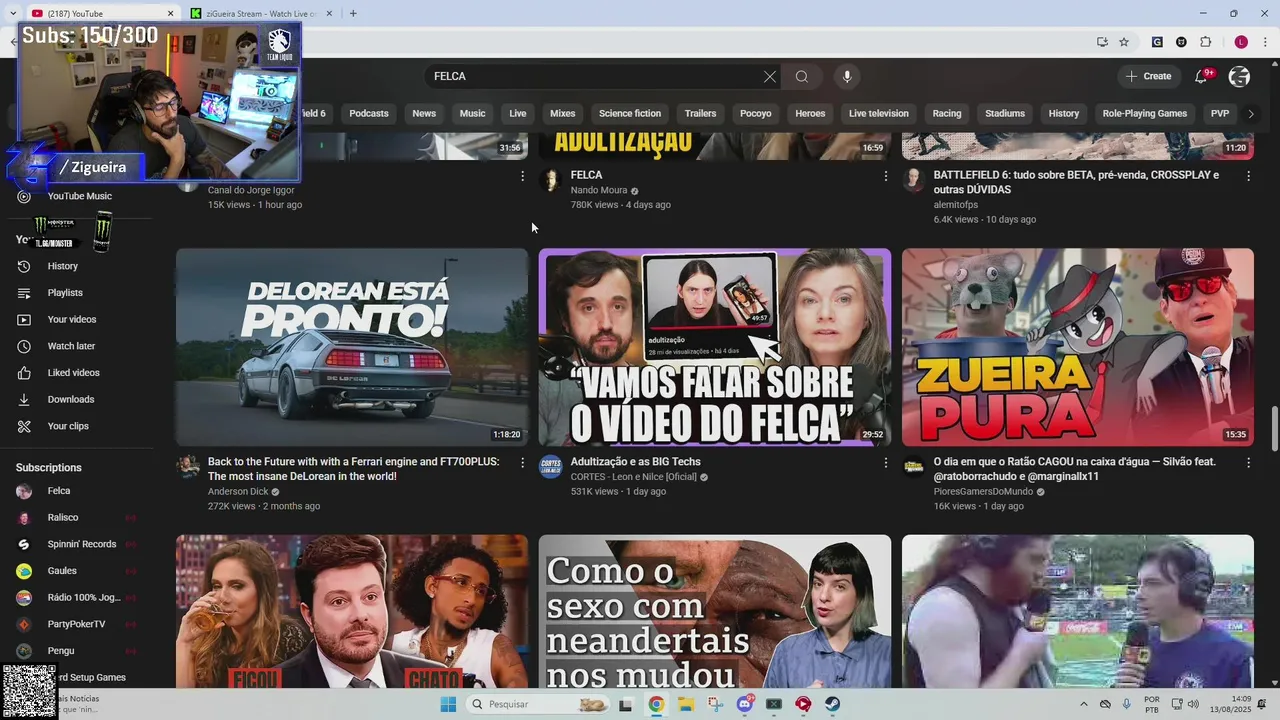Click the Create button
Viewport: 1280px width, 720px height.
[x=1148, y=76]
